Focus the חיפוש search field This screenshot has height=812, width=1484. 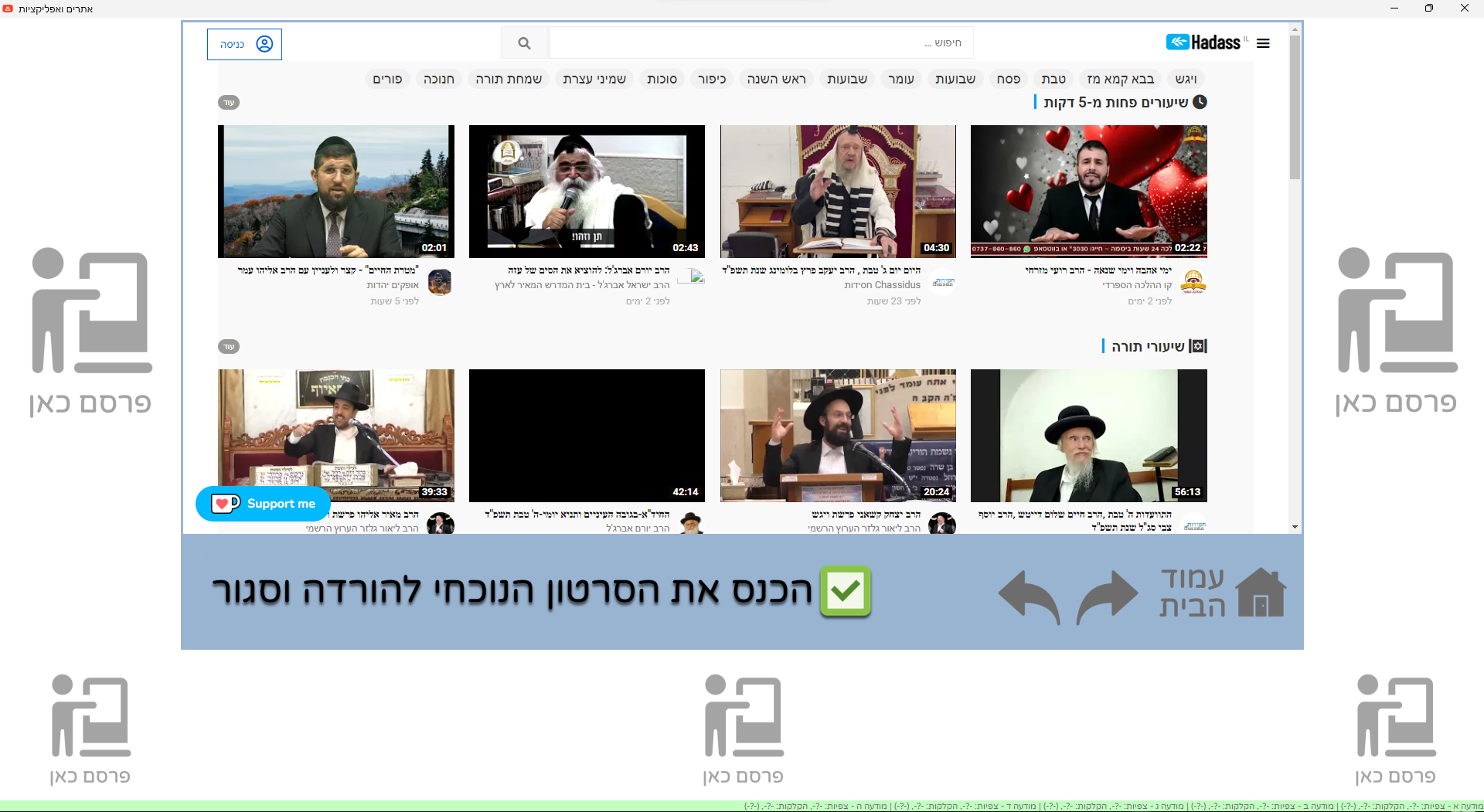(761, 43)
